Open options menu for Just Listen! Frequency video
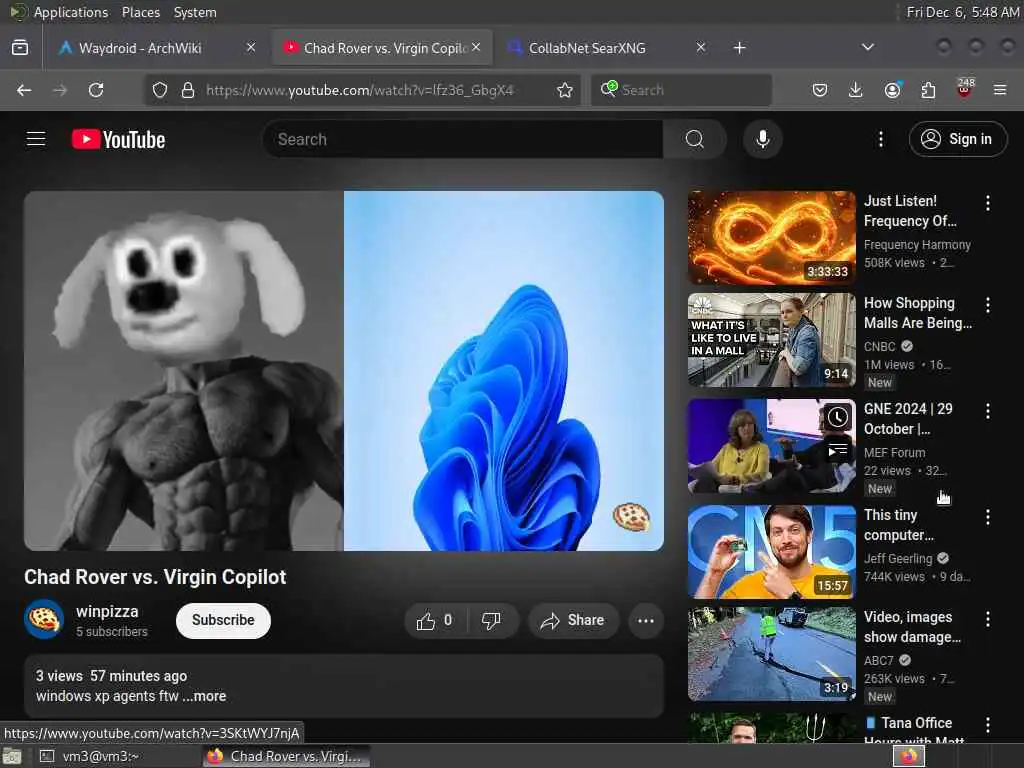Image resolution: width=1024 pixels, height=768 pixels. tap(987, 203)
